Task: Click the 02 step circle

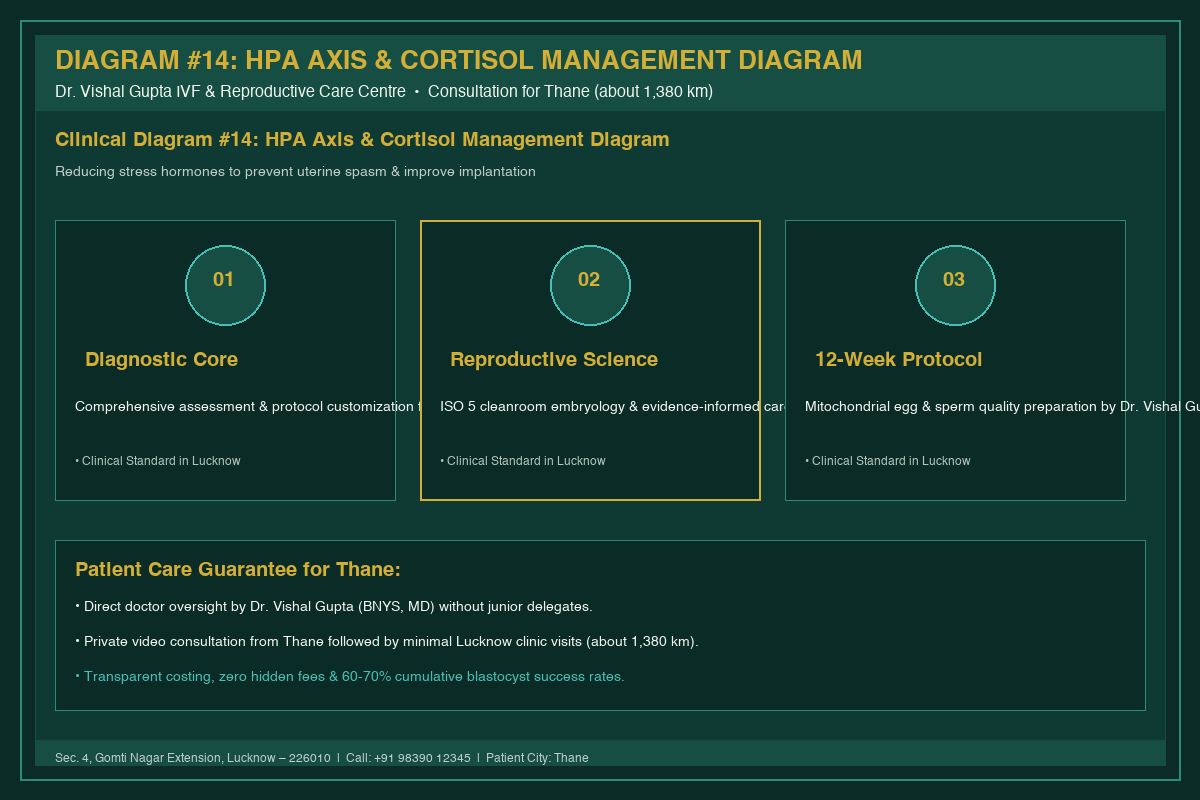Action: 590,285
